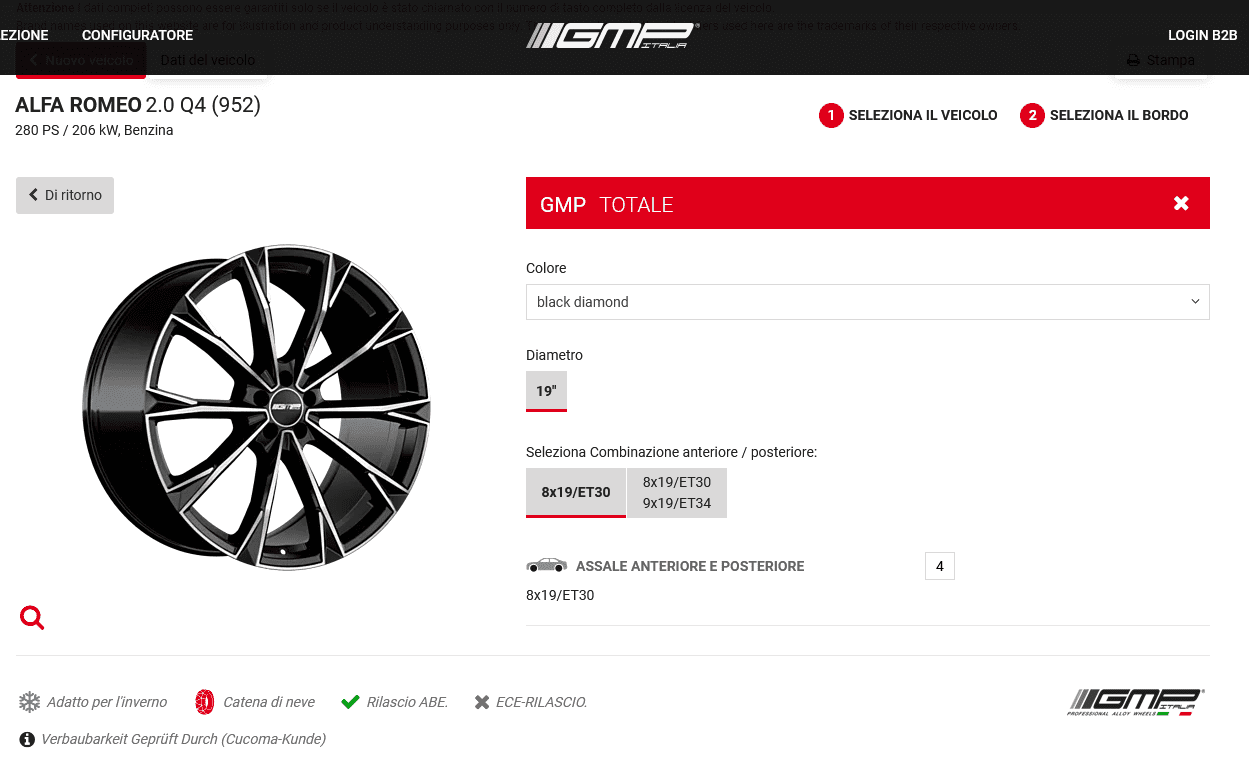Click the ECE-Rilascio cross icon
The height and width of the screenshot is (771, 1249).
coord(482,702)
